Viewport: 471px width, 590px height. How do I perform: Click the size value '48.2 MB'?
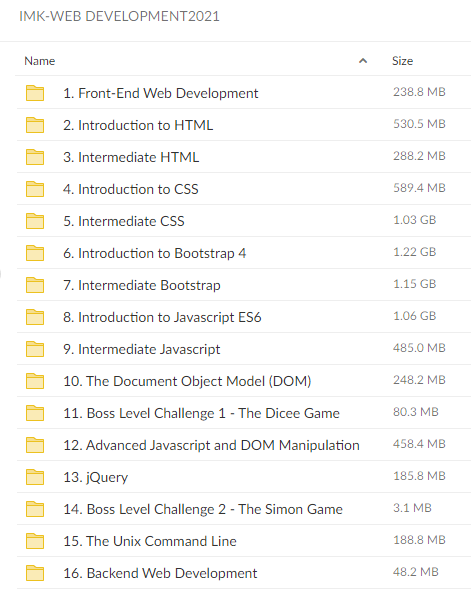pyautogui.click(x=416, y=572)
